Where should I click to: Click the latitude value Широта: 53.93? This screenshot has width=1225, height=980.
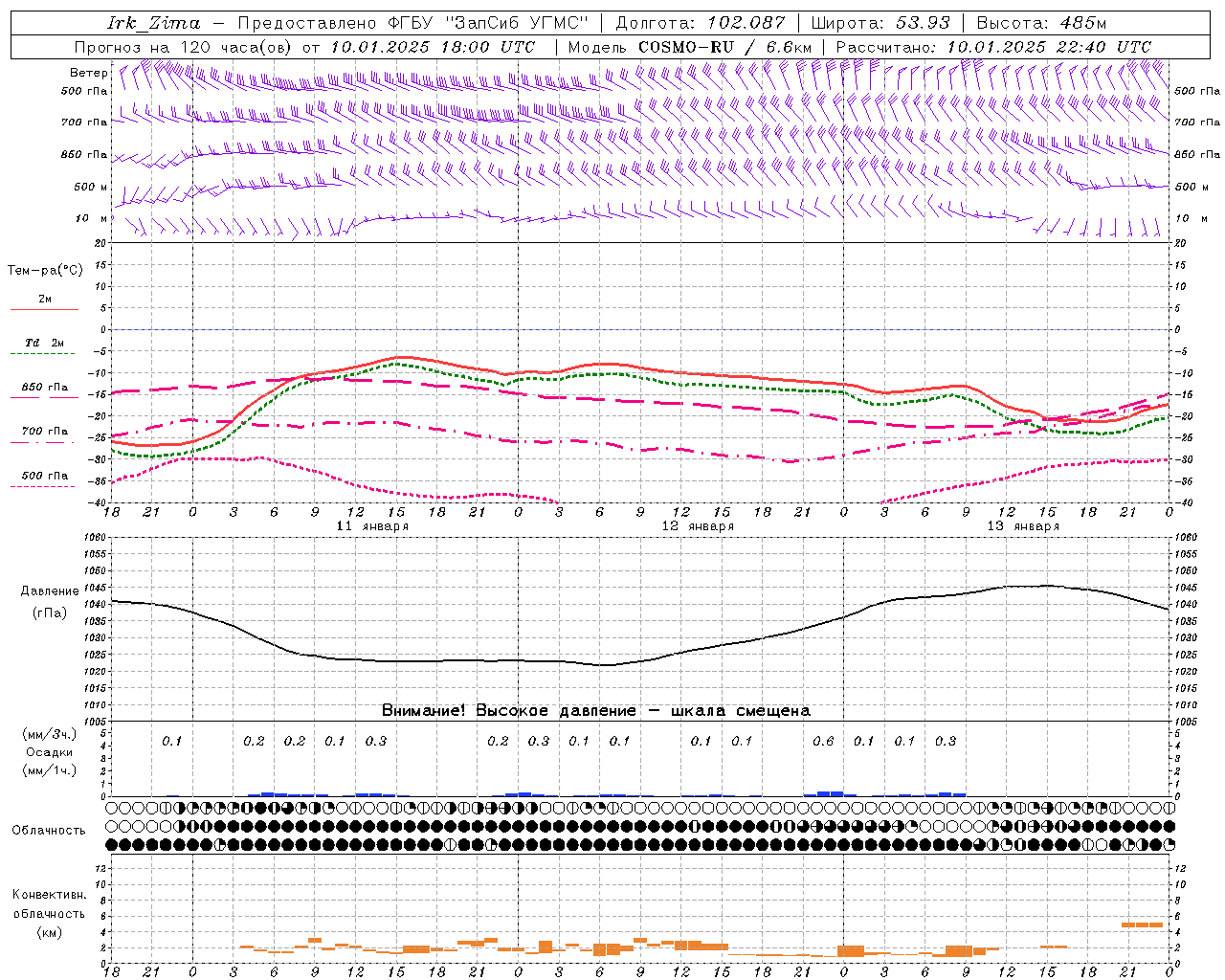pyautogui.click(x=881, y=23)
